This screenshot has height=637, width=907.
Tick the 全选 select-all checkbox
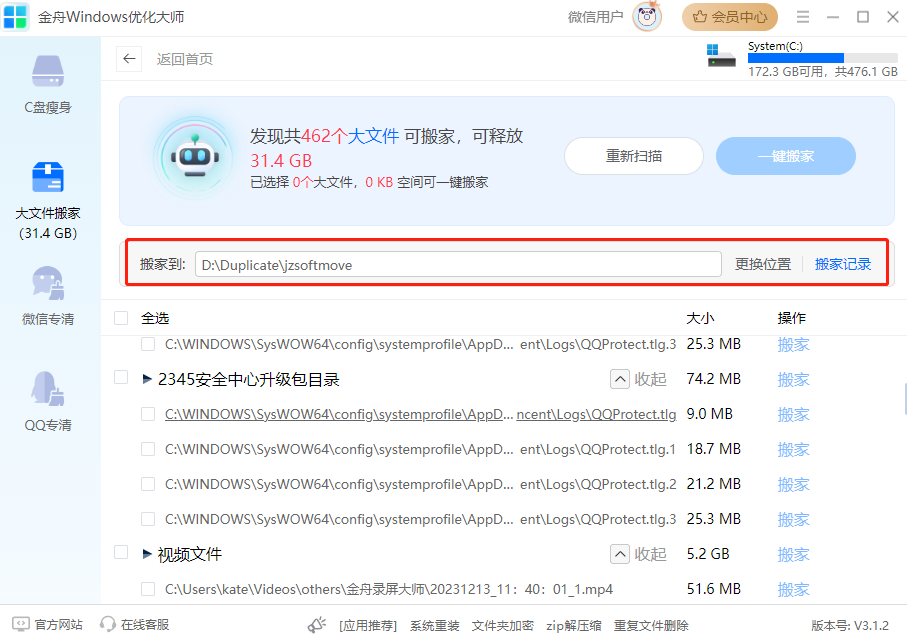[121, 318]
